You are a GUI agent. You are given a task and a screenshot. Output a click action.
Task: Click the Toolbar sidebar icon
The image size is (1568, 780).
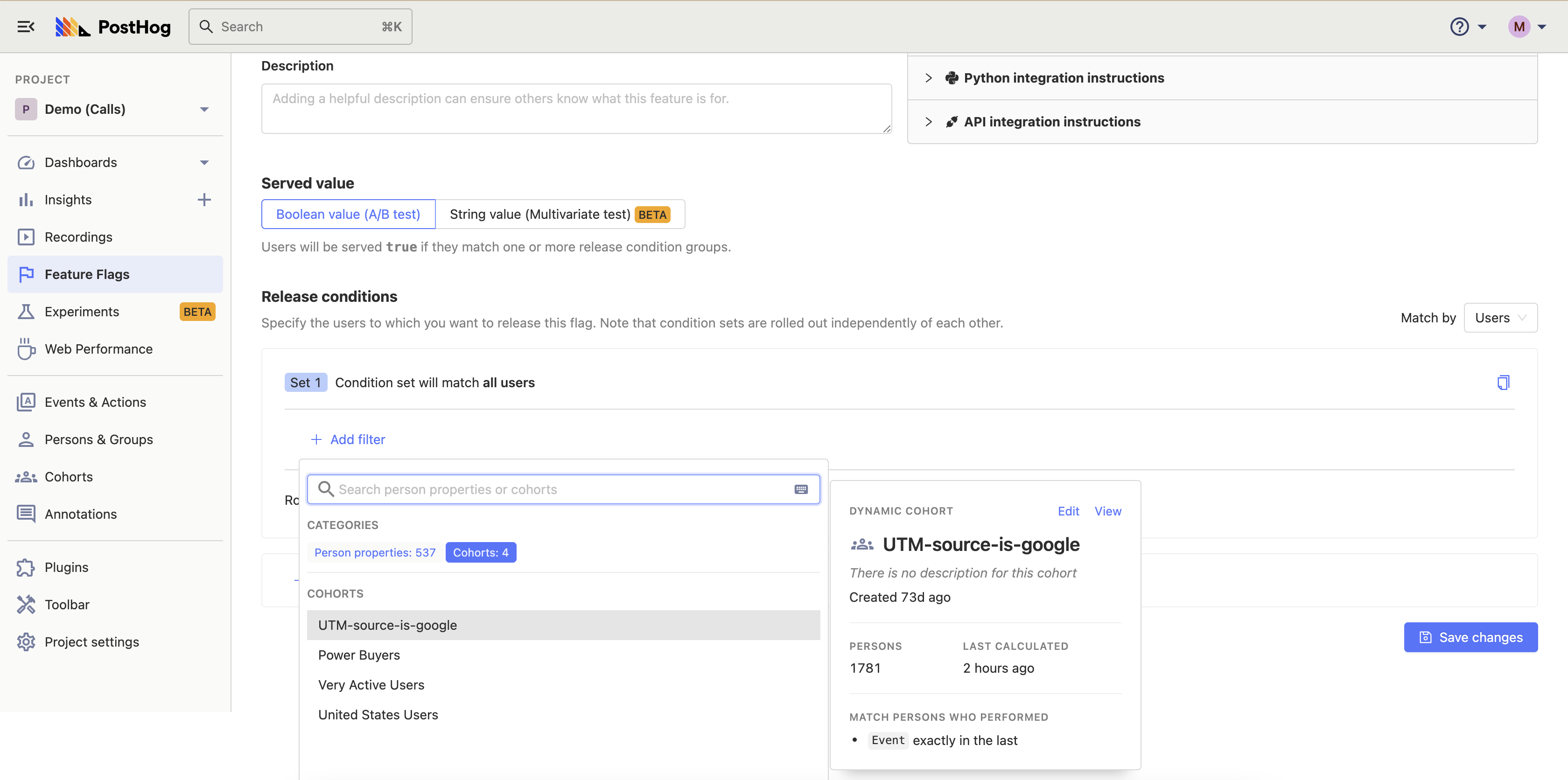coord(27,604)
